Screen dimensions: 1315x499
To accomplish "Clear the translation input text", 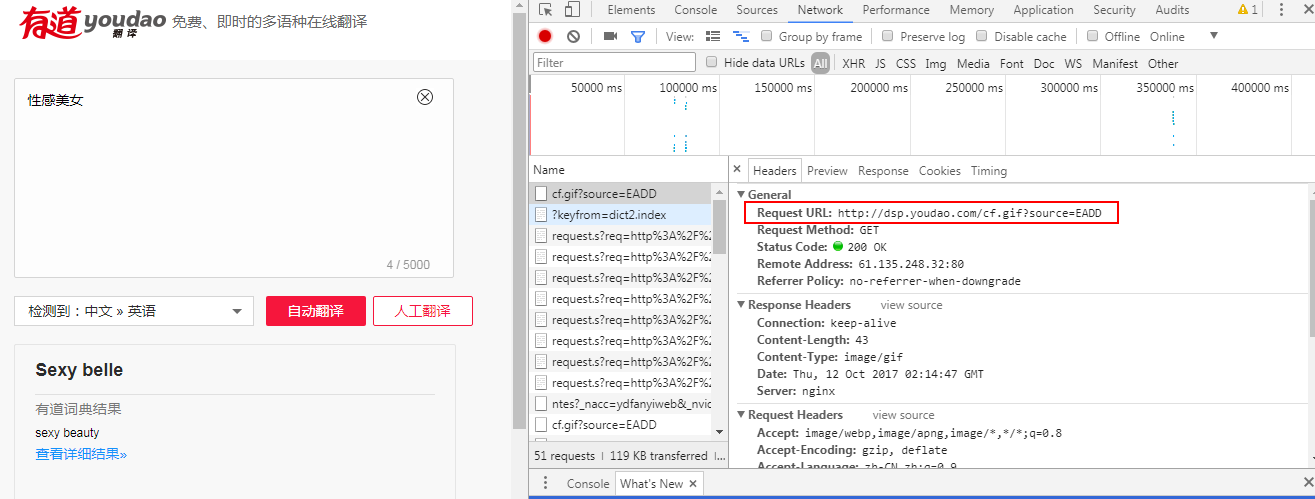I will pyautogui.click(x=425, y=97).
